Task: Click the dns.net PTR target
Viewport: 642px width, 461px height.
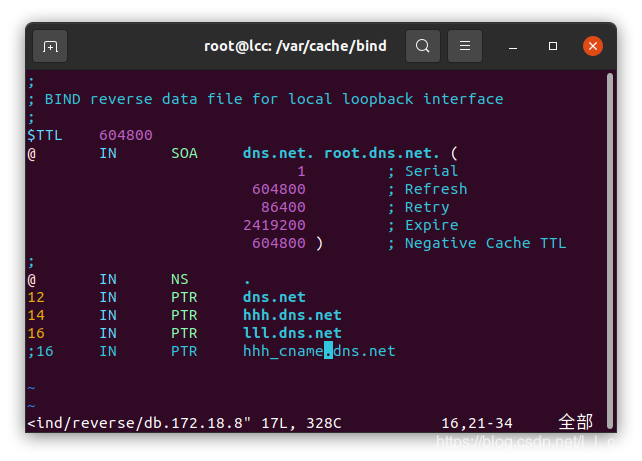Action: click(x=274, y=297)
